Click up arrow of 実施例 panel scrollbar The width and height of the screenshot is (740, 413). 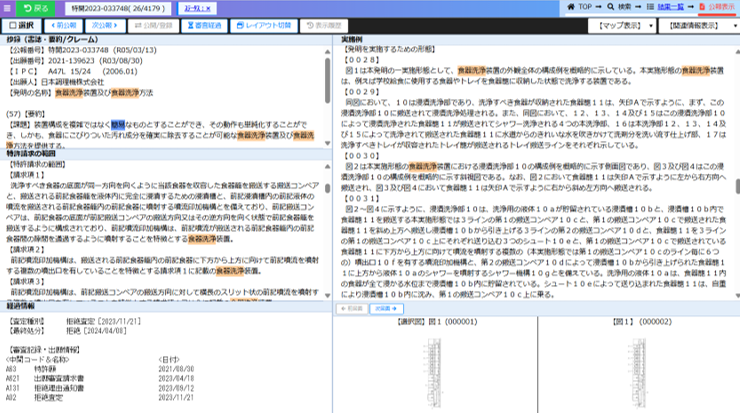[737, 51]
